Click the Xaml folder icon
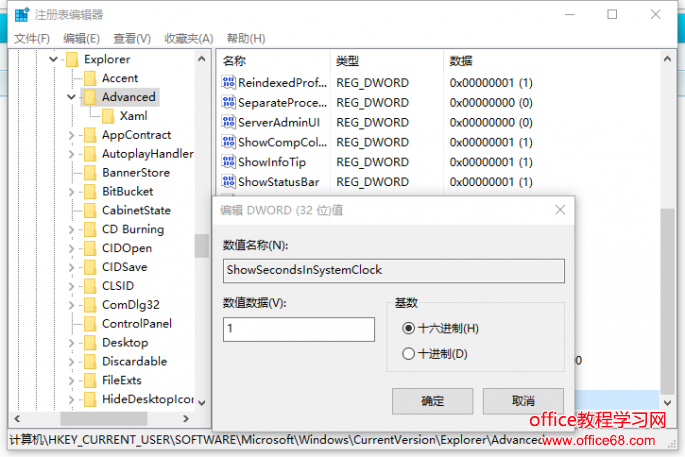 tap(108, 116)
